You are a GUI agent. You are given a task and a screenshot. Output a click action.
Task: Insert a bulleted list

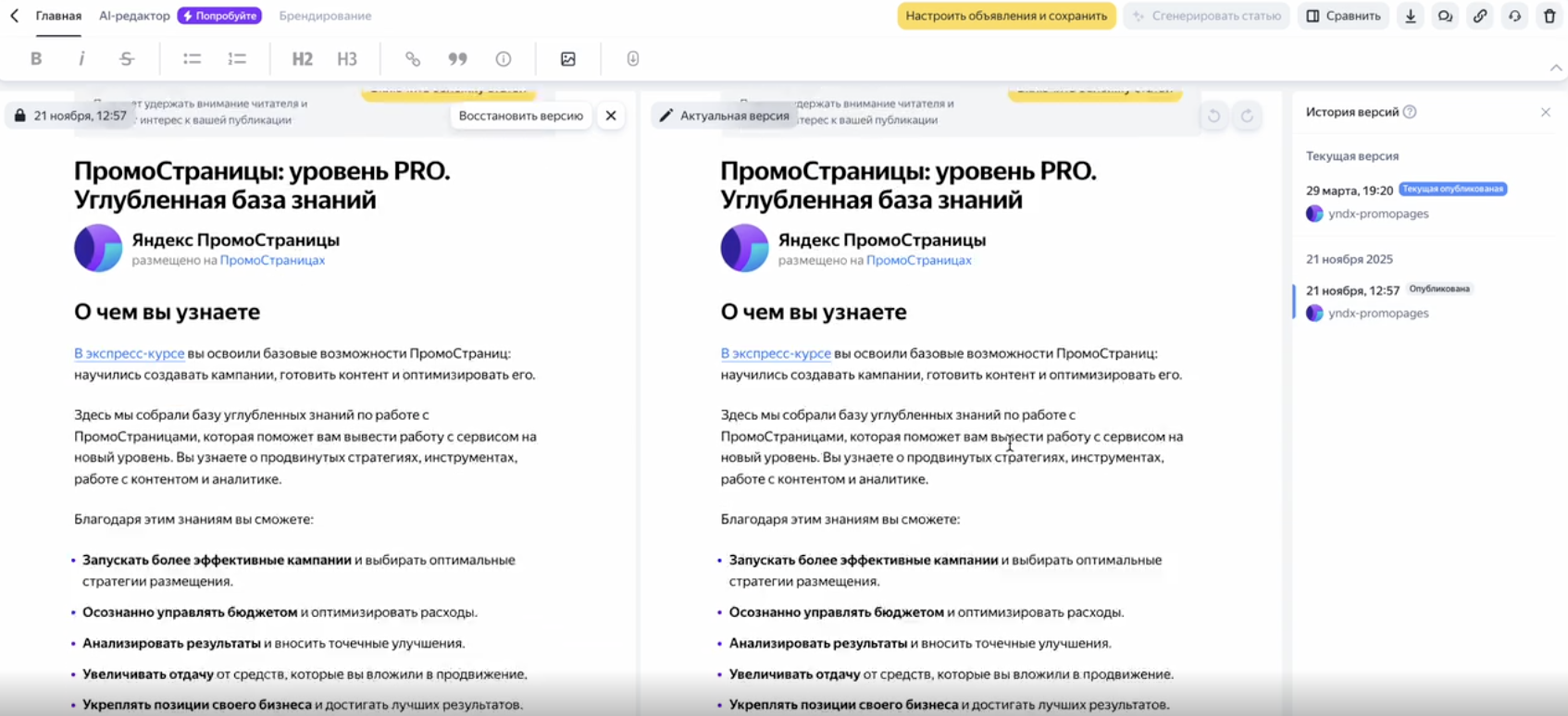click(x=192, y=59)
